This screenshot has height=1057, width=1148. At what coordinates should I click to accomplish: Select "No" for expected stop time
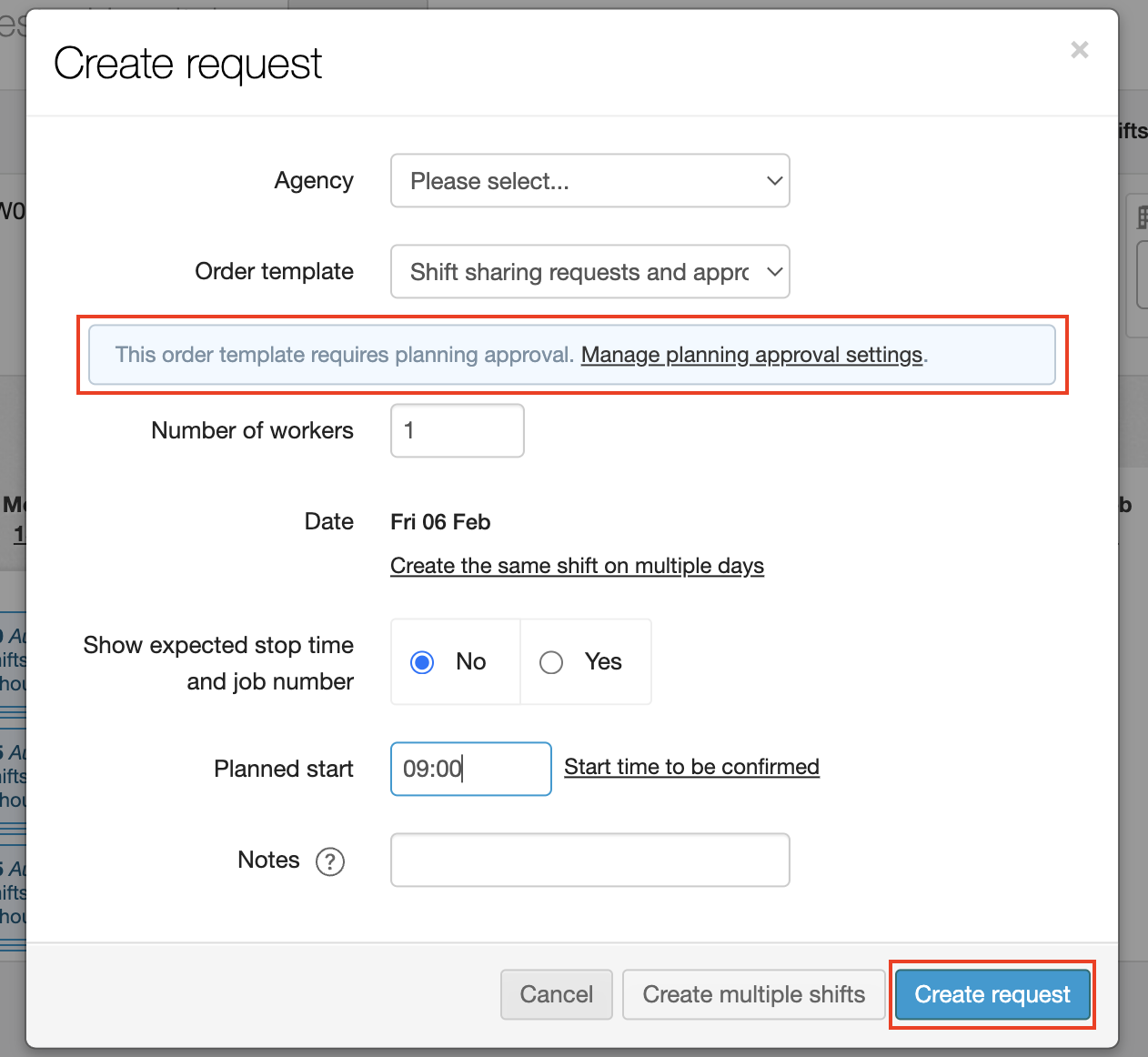(x=421, y=662)
